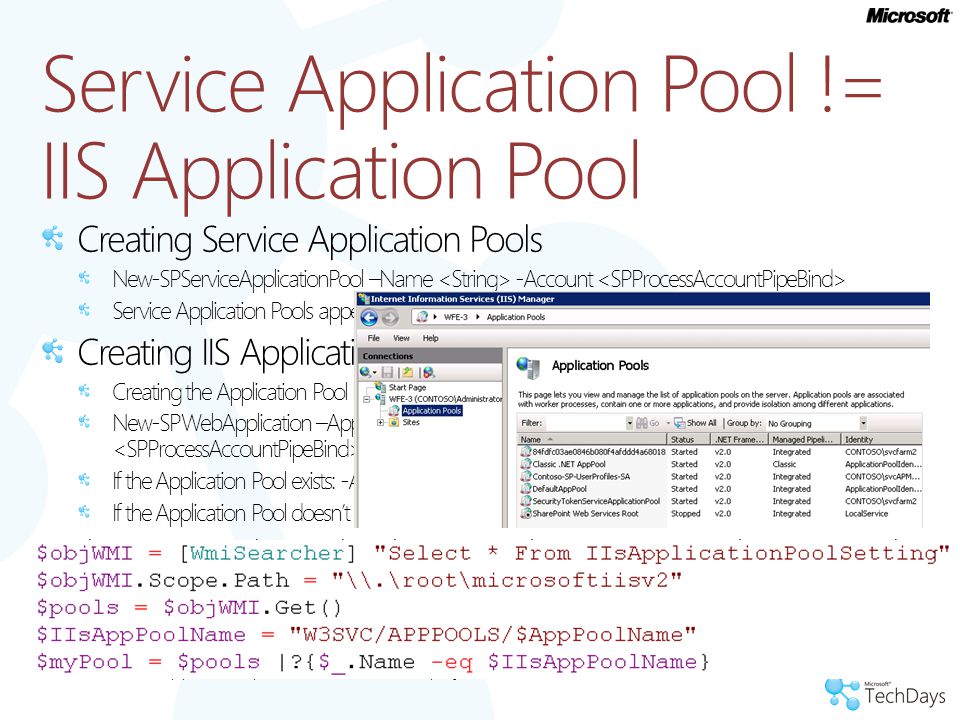Select WFE-3 in the address breadcrumb
This screenshot has width=960, height=720.
coord(456,317)
